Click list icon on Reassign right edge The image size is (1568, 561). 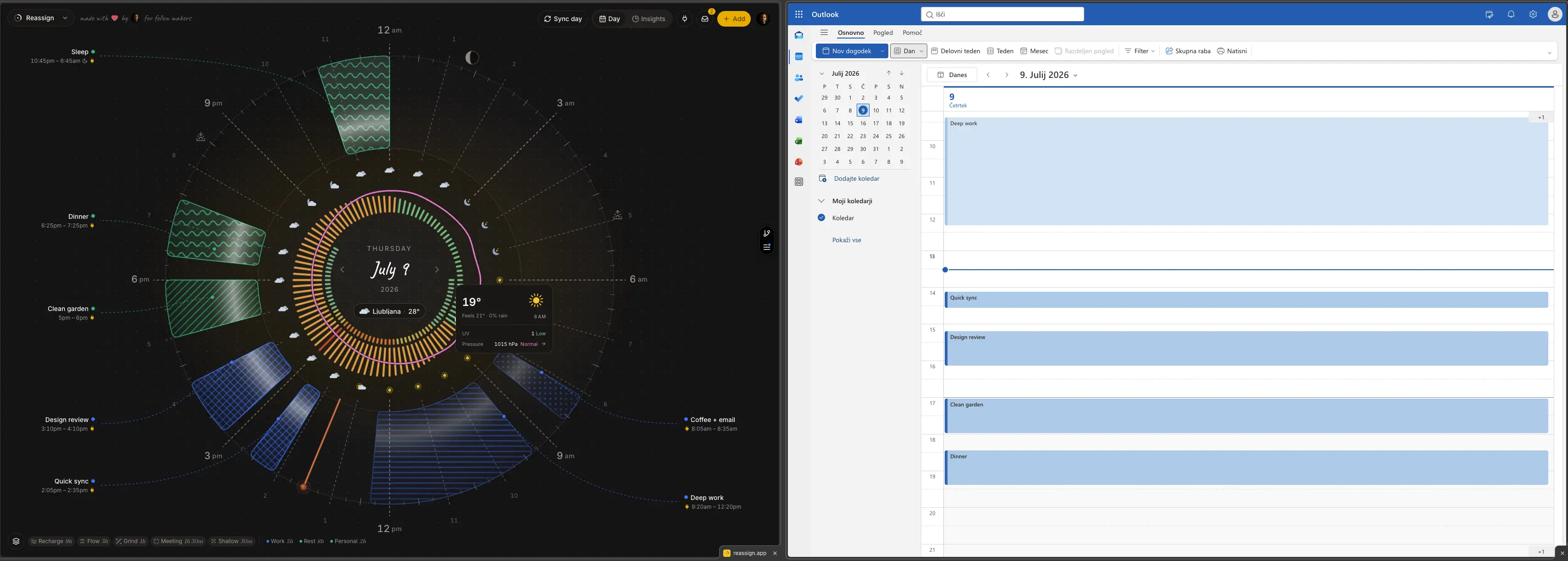(x=766, y=247)
